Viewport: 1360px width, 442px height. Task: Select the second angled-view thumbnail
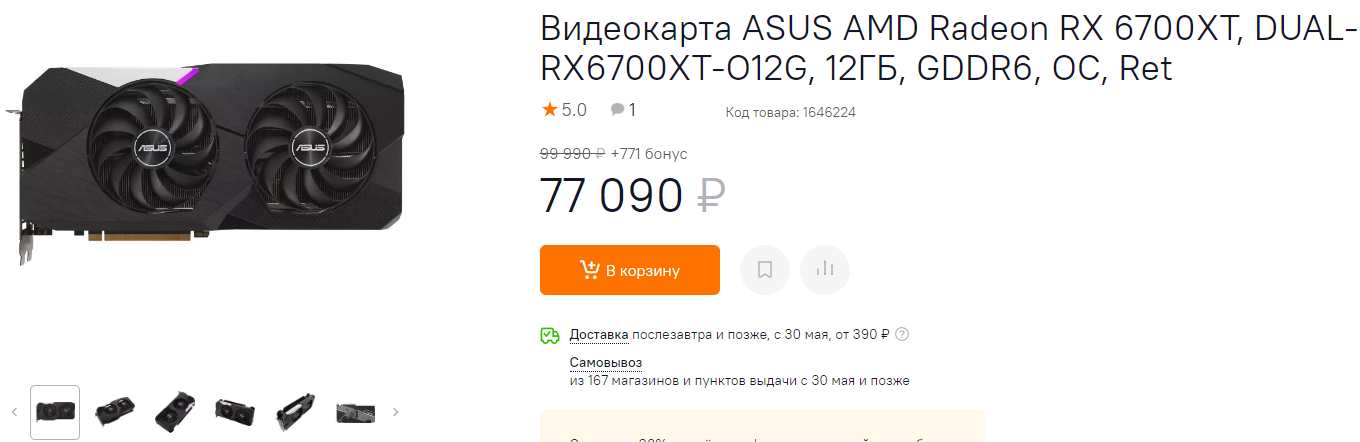[x=115, y=411]
